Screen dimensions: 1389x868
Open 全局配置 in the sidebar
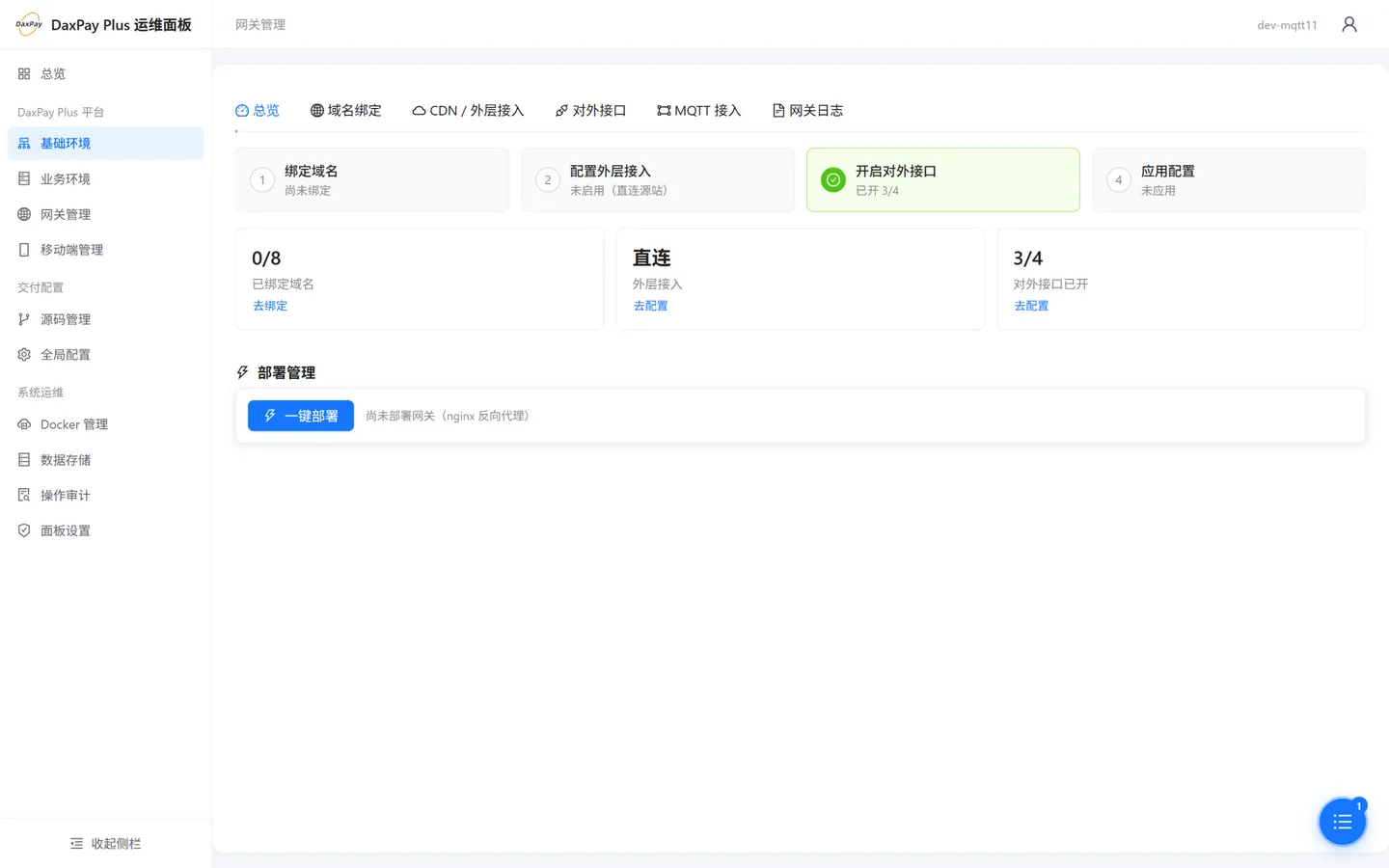[x=105, y=355]
